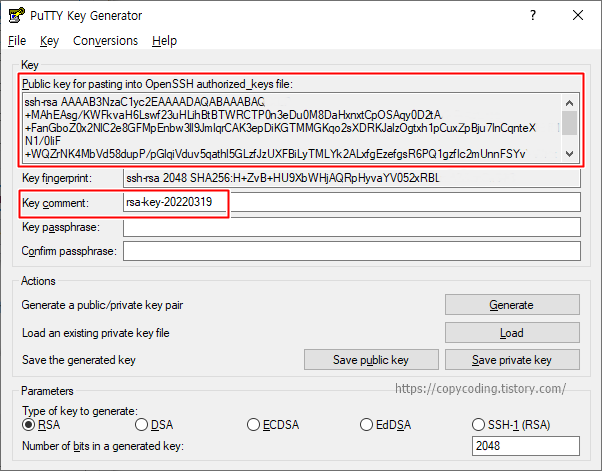
Task: Click 'Type of key to generate:' label
Action: tap(80, 411)
